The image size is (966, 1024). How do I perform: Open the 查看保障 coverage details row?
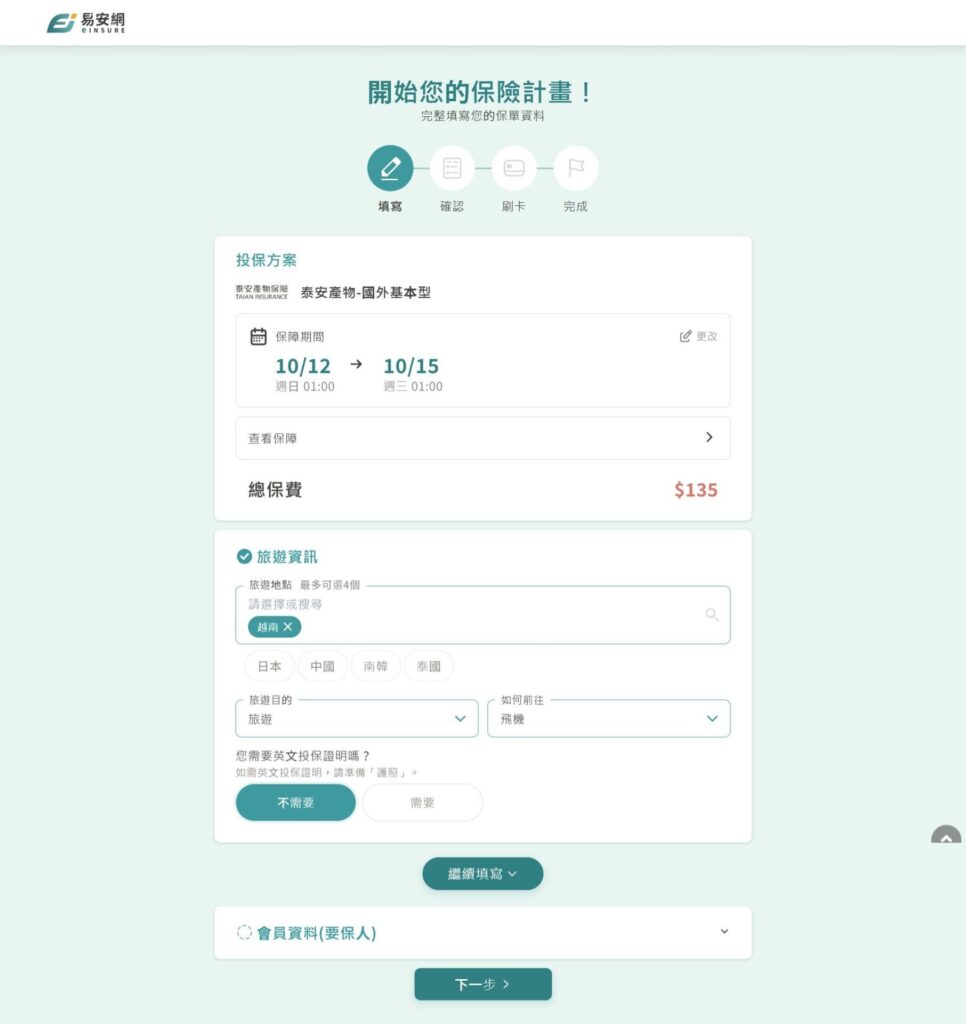point(483,438)
